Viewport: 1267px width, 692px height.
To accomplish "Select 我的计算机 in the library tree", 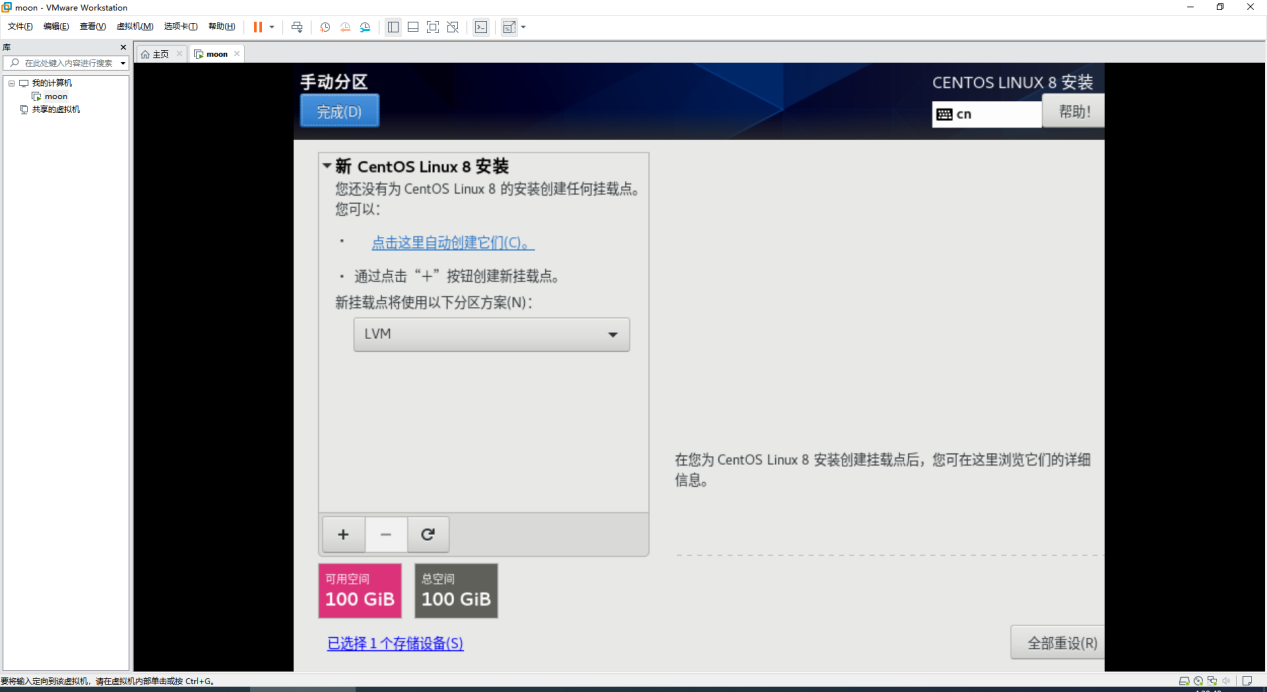I will point(52,83).
